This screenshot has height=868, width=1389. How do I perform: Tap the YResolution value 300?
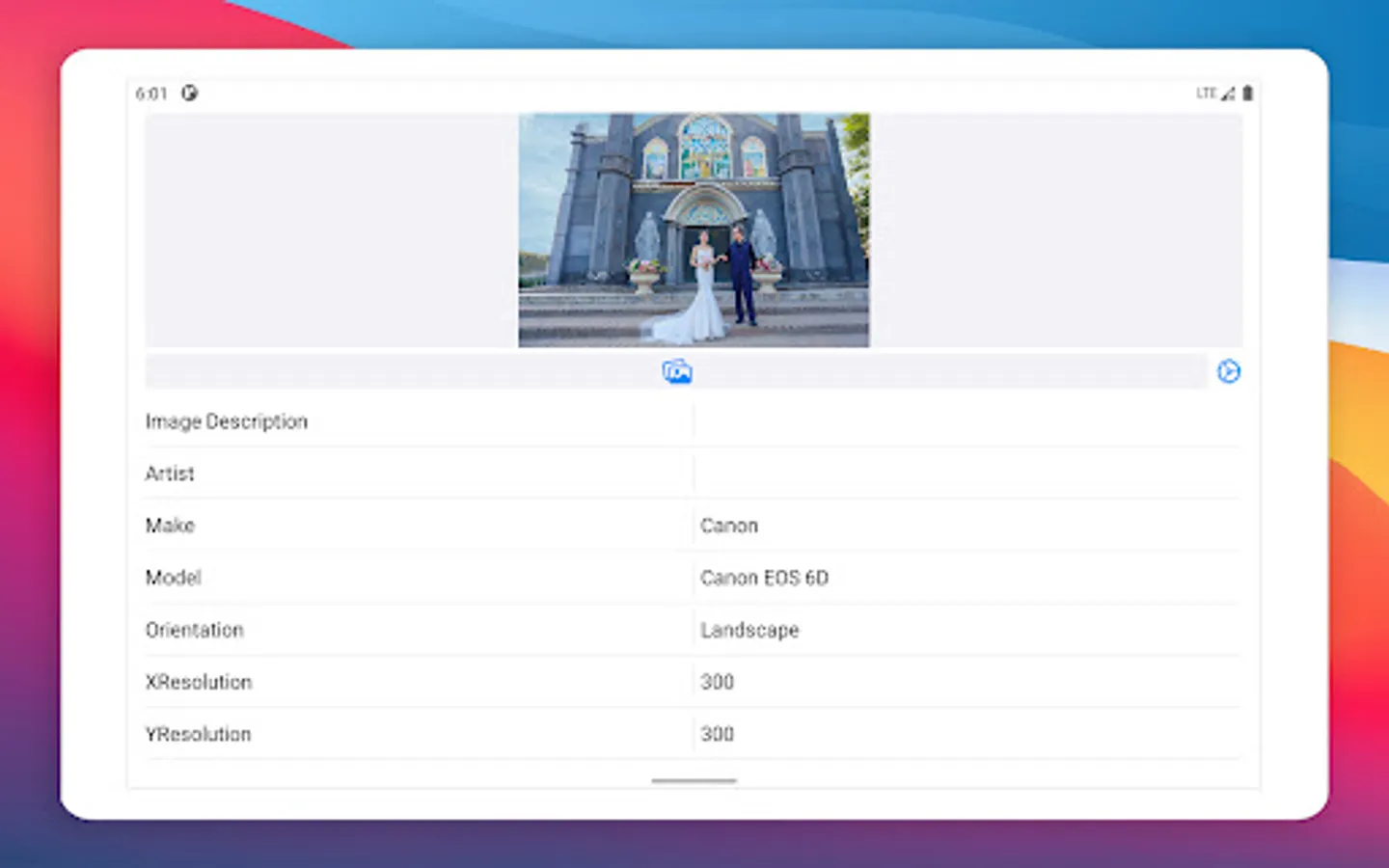(717, 734)
